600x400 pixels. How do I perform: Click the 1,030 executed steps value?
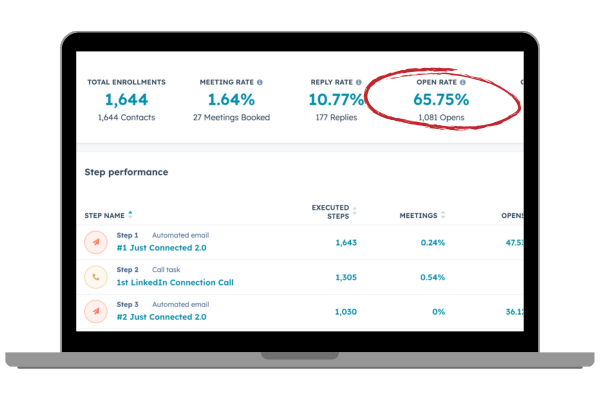click(346, 312)
